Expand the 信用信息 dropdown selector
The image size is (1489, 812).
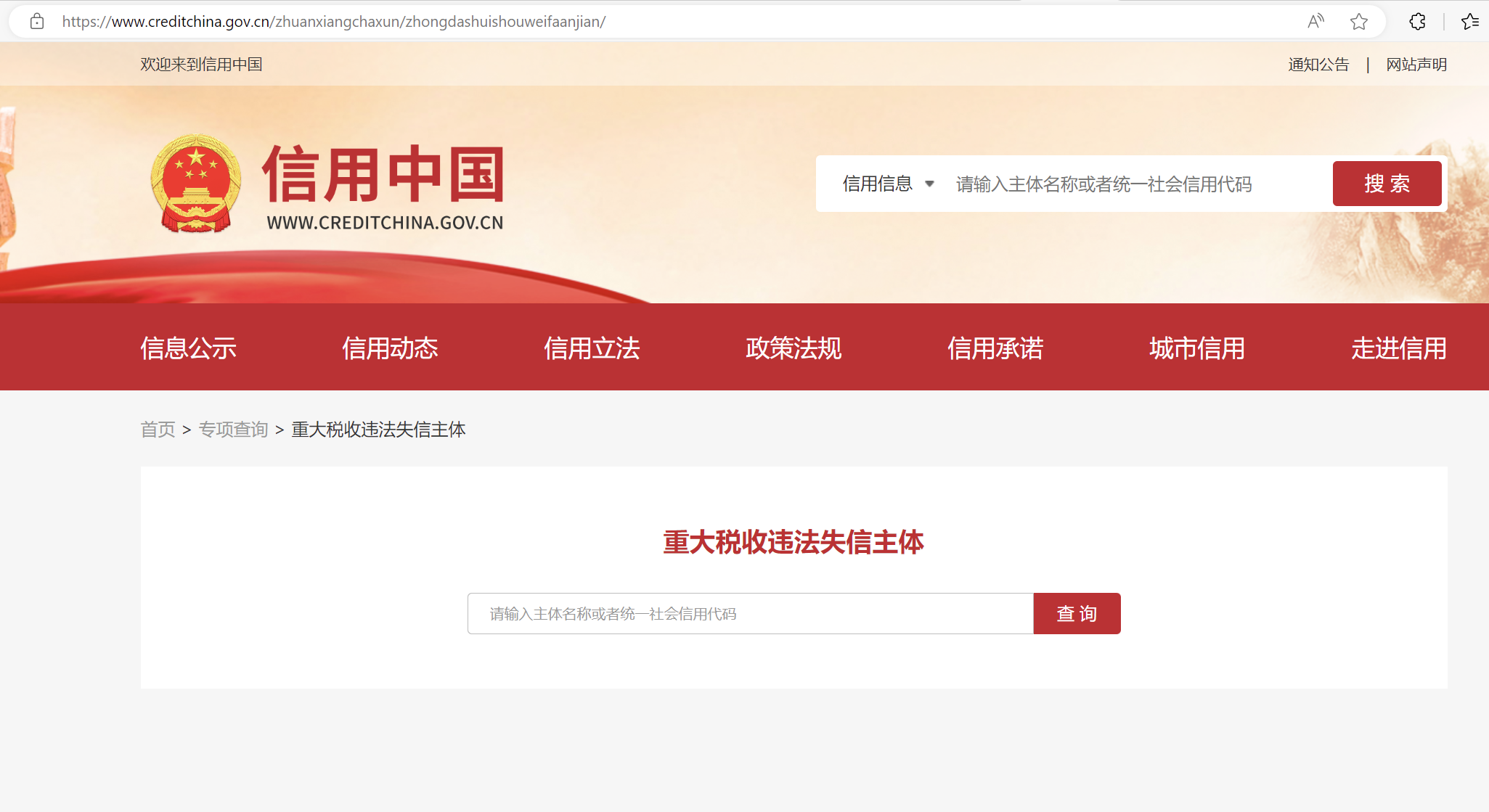coord(888,184)
